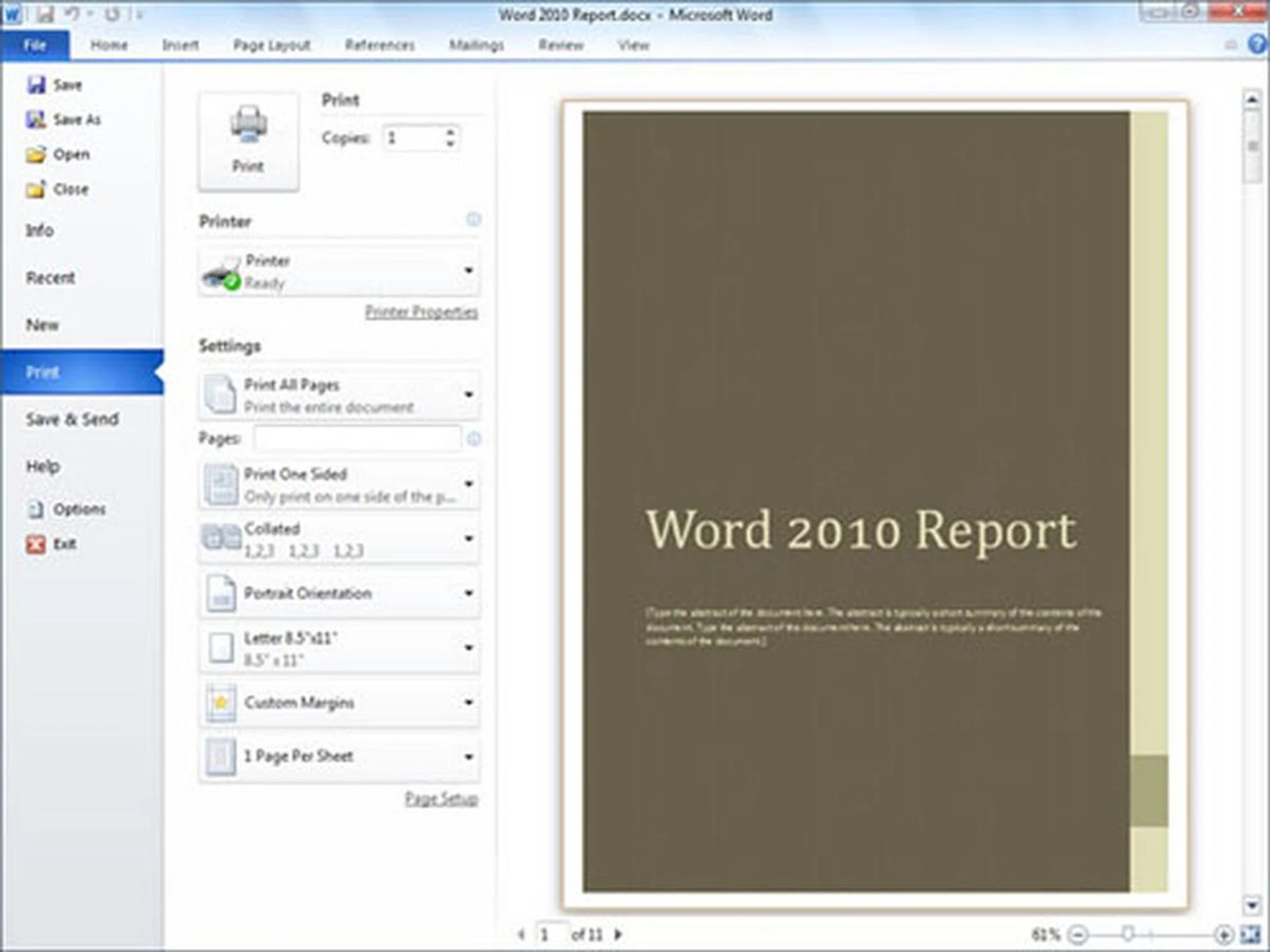Click the Open folder icon
This screenshot has width=1270, height=952.
(36, 155)
